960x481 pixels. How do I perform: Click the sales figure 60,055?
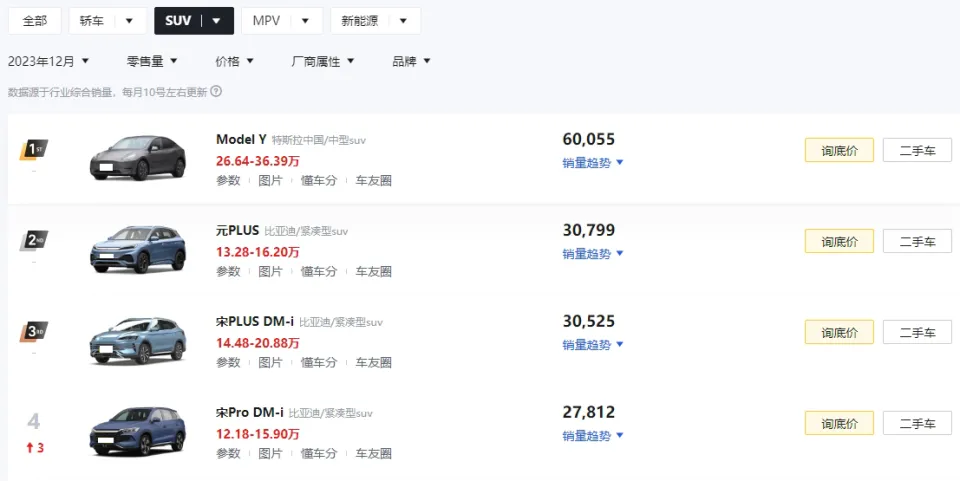(x=588, y=140)
